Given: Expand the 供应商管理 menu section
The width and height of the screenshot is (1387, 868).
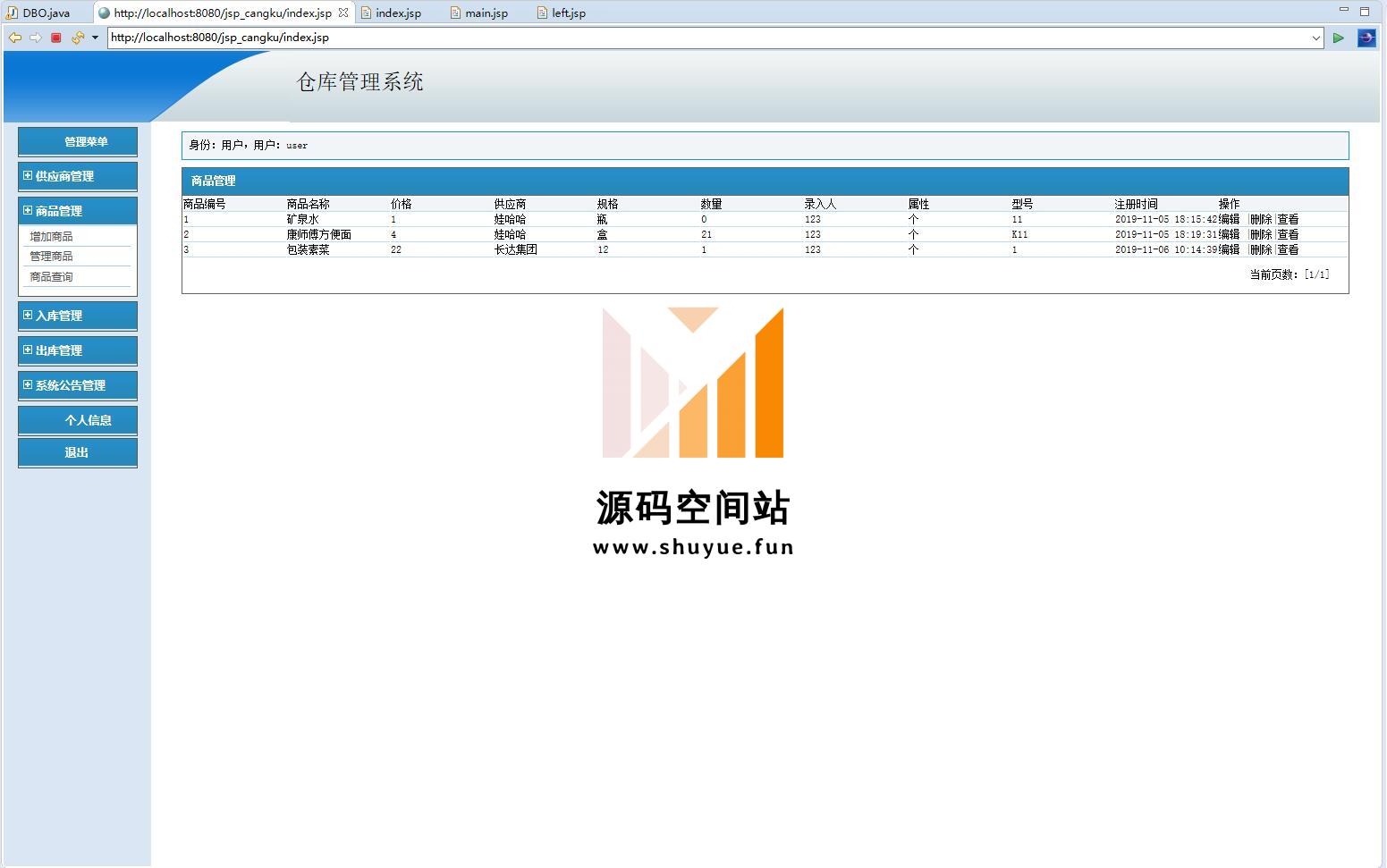Looking at the screenshot, I should pos(78,176).
